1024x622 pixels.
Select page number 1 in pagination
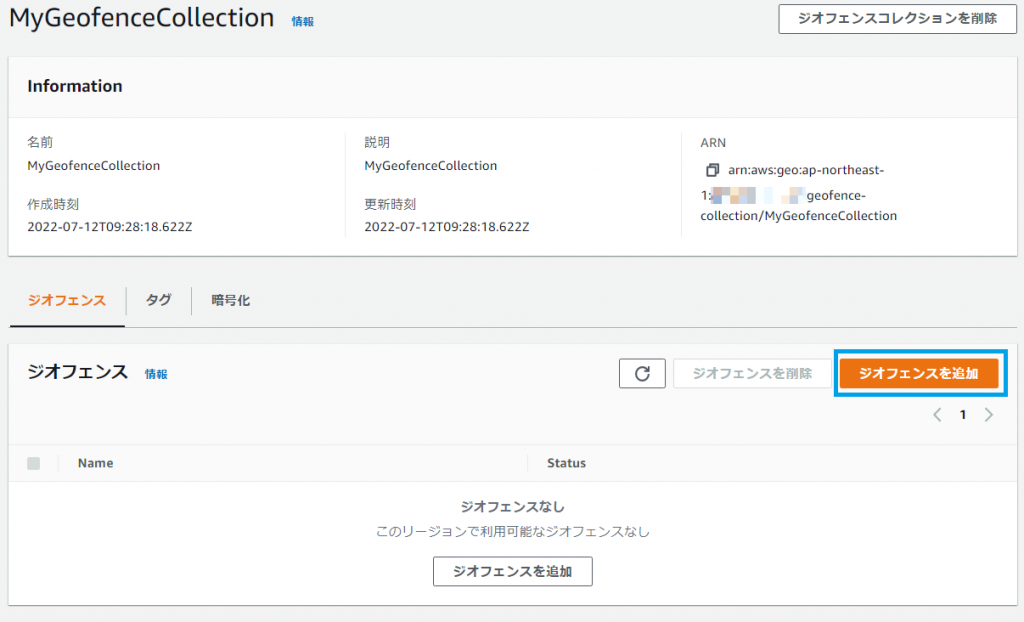click(963, 415)
